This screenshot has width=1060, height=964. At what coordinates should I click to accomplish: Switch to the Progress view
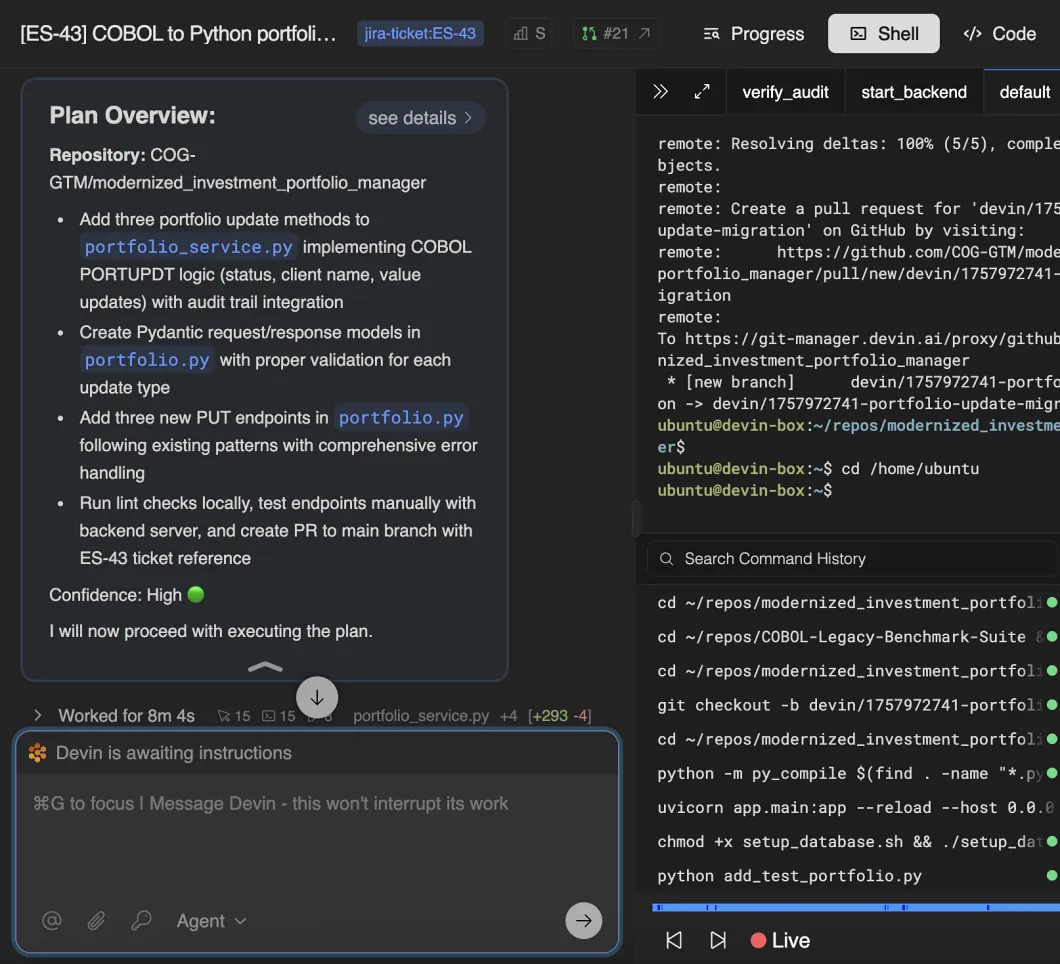(x=753, y=33)
